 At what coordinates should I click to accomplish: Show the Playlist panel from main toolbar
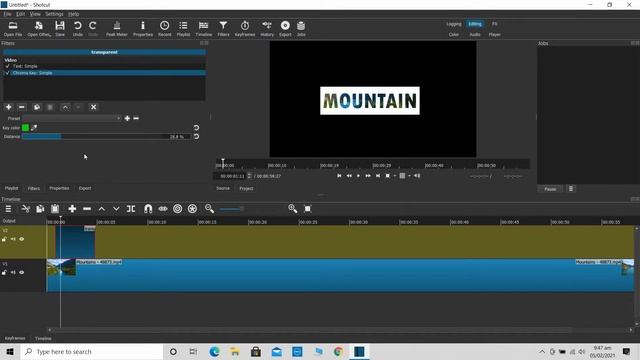(183, 29)
